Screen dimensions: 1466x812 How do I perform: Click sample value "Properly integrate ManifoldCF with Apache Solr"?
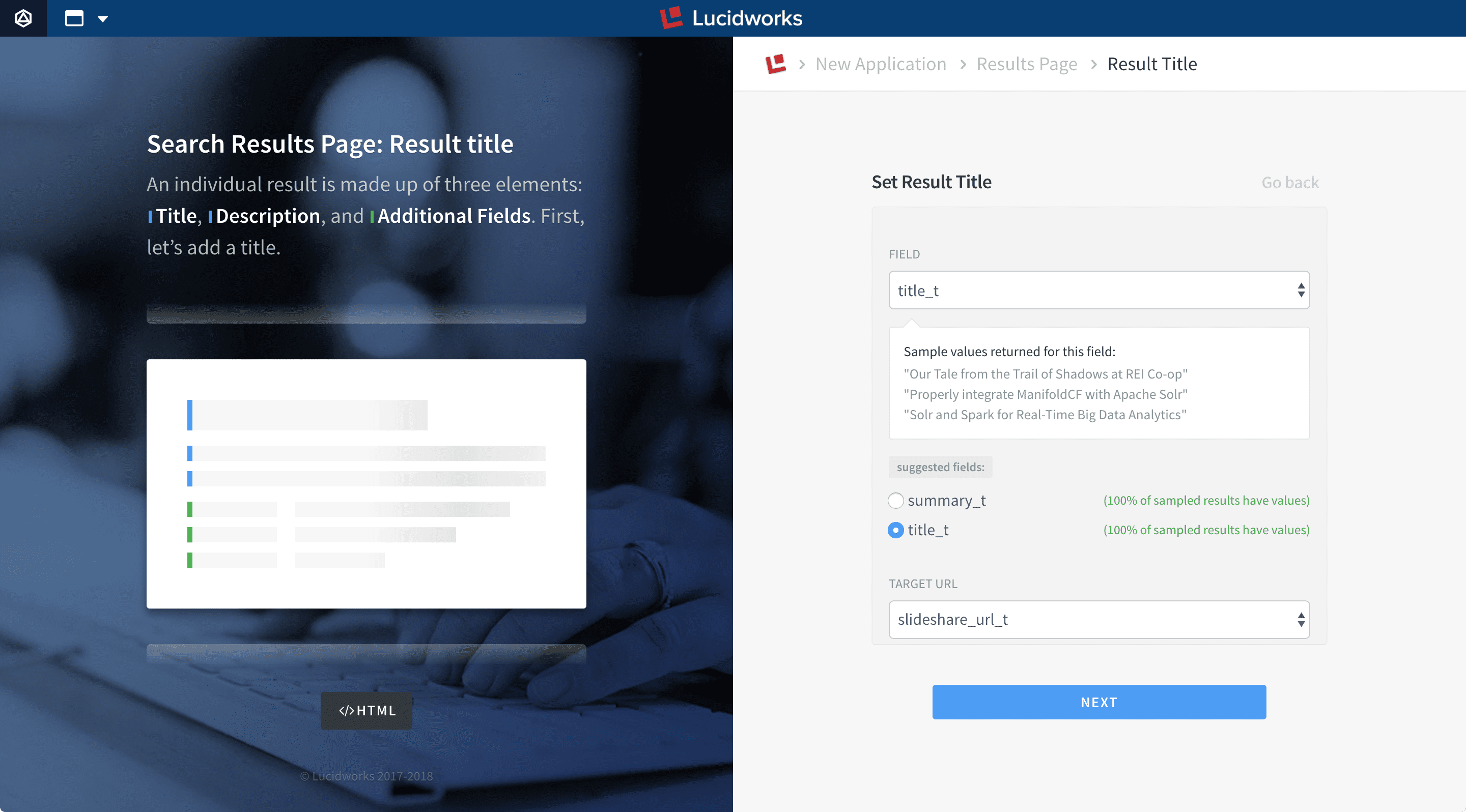coord(1046,394)
